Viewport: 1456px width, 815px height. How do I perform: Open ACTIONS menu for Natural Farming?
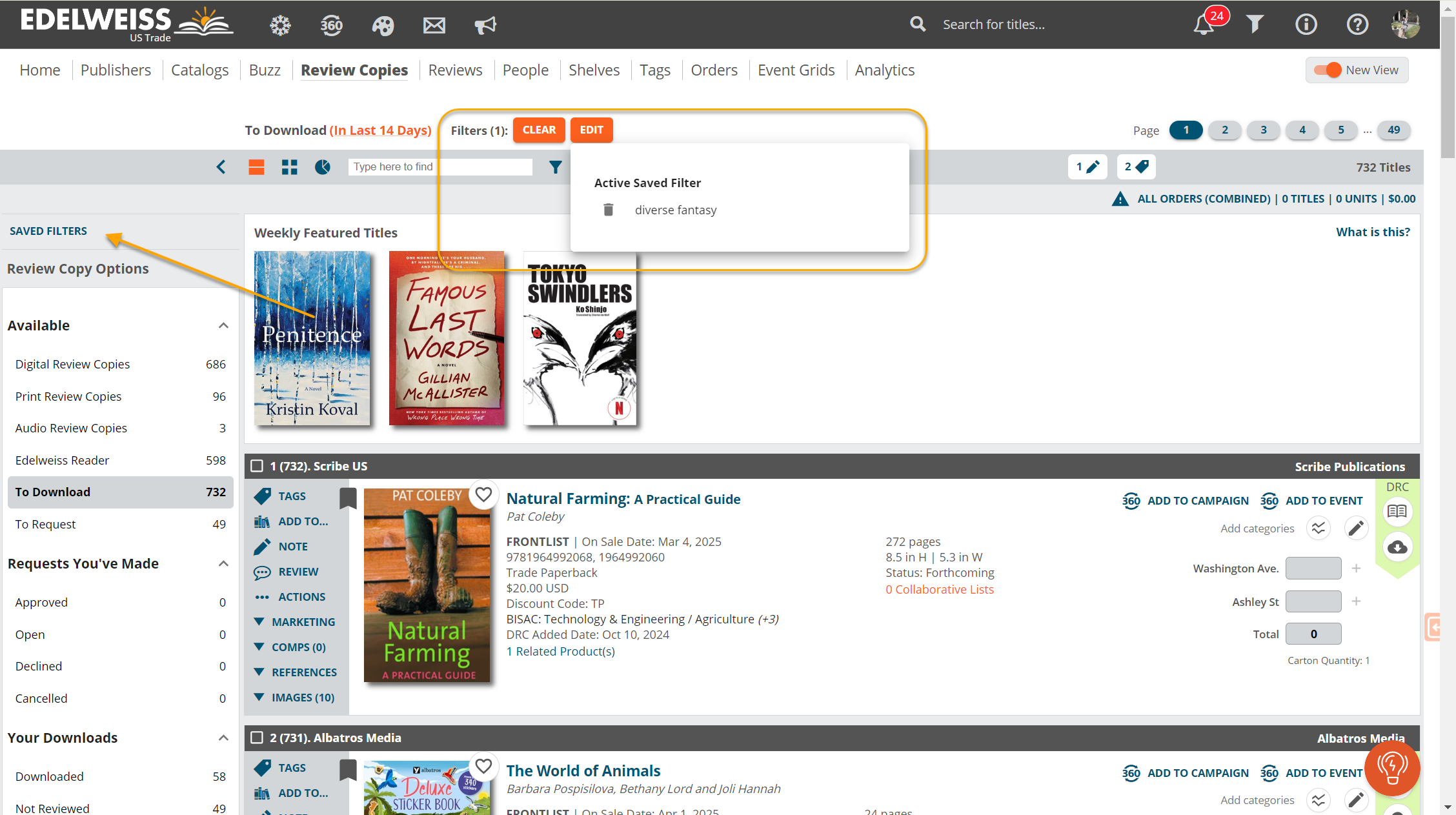click(x=290, y=597)
